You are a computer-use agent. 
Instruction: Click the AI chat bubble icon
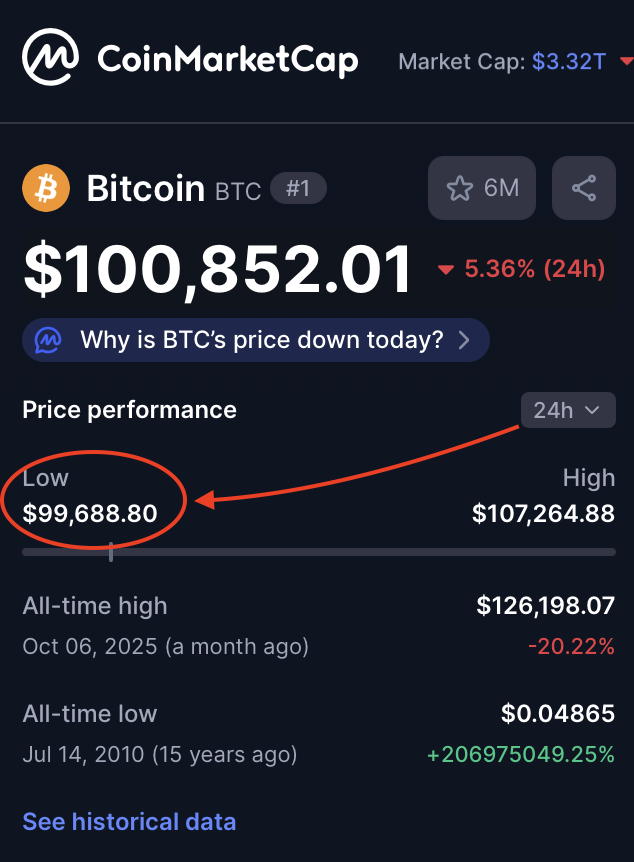tap(49, 340)
